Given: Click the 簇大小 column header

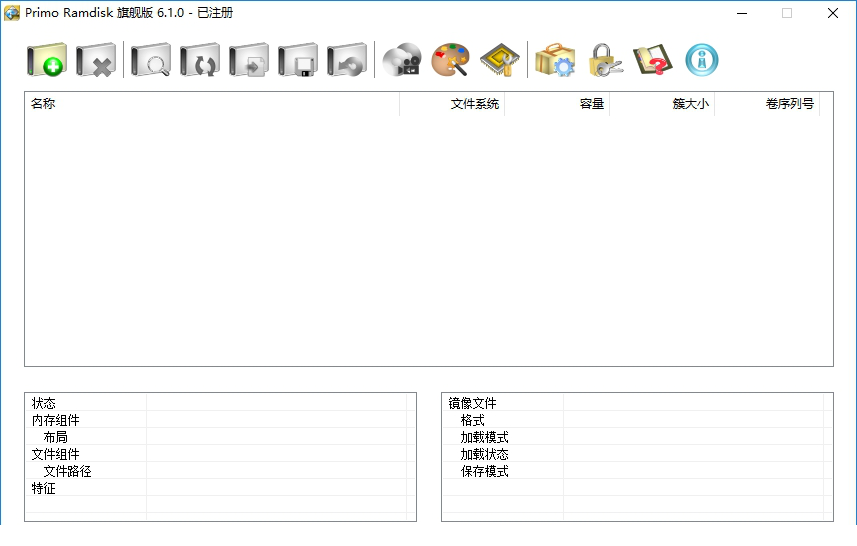Looking at the screenshot, I should (x=662, y=104).
